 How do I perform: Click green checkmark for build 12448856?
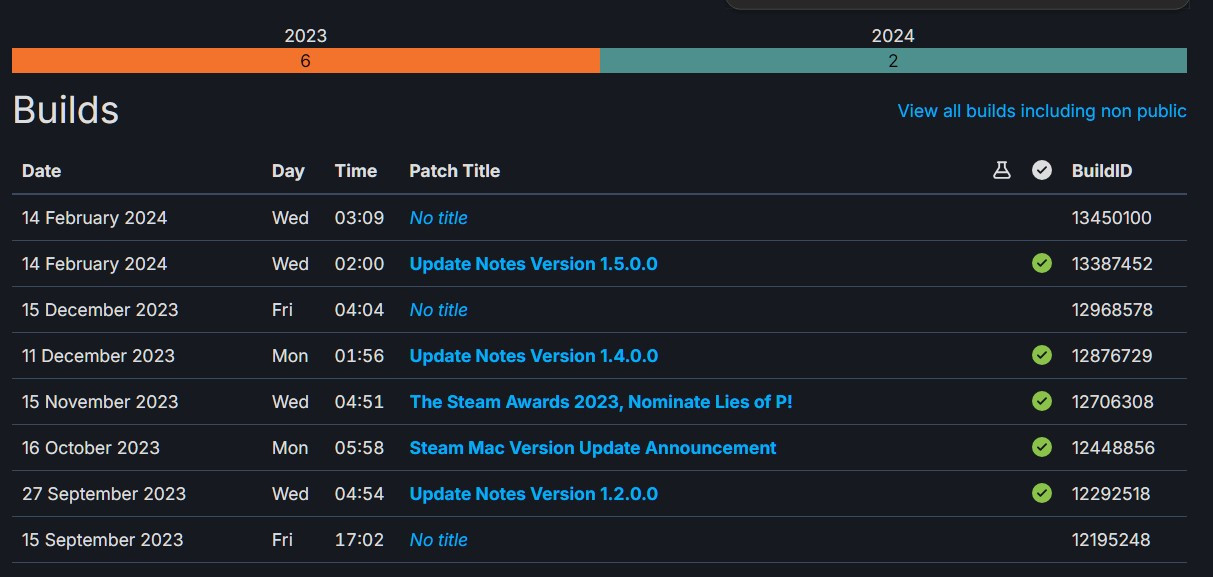(x=1042, y=448)
